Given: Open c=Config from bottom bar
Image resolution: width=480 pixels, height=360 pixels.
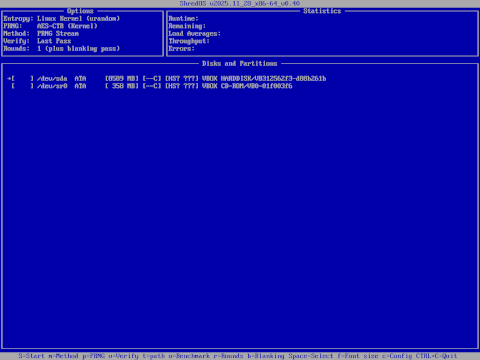Looking at the screenshot, I should pos(397,356).
